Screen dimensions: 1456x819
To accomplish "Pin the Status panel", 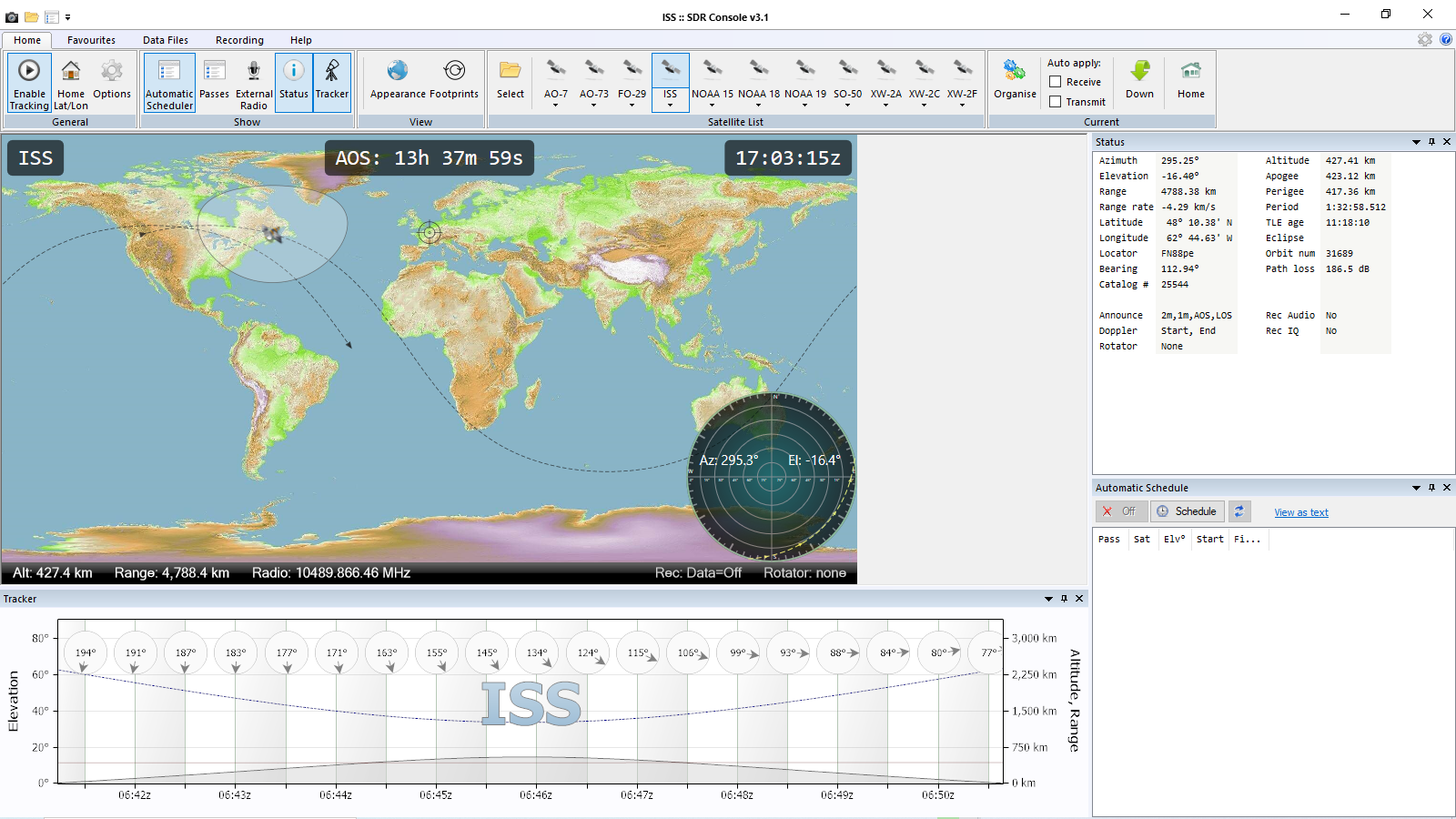I will pos(1431,142).
